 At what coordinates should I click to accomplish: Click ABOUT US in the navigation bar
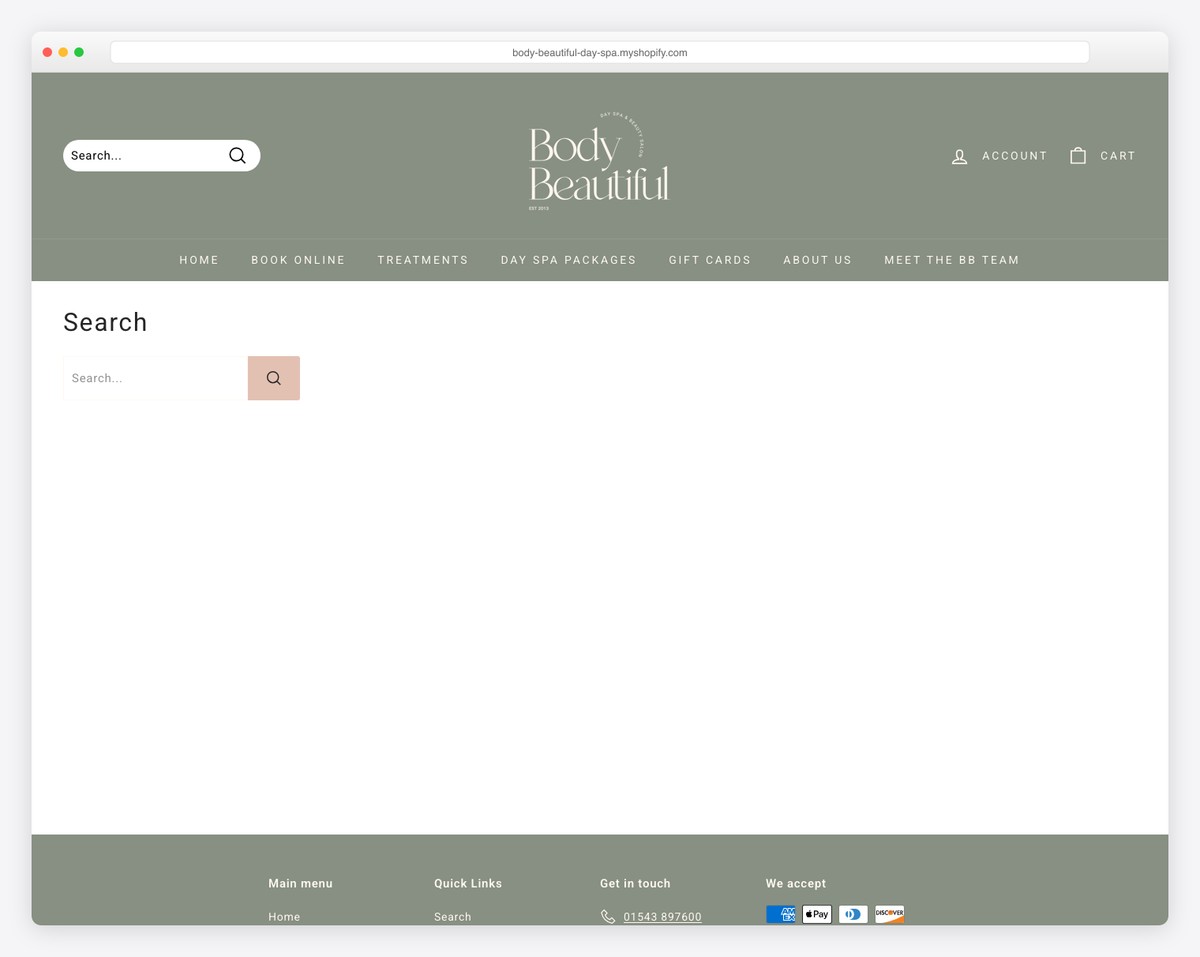click(x=817, y=260)
